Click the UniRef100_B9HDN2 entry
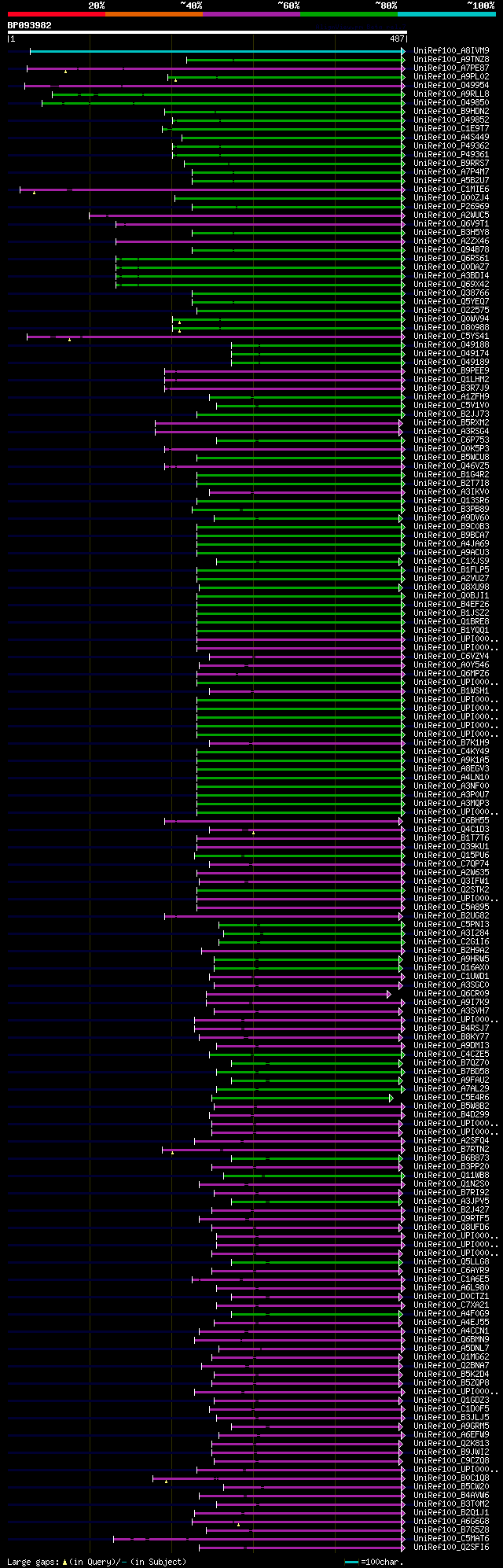The height and width of the screenshot is (1568, 503). point(451,112)
